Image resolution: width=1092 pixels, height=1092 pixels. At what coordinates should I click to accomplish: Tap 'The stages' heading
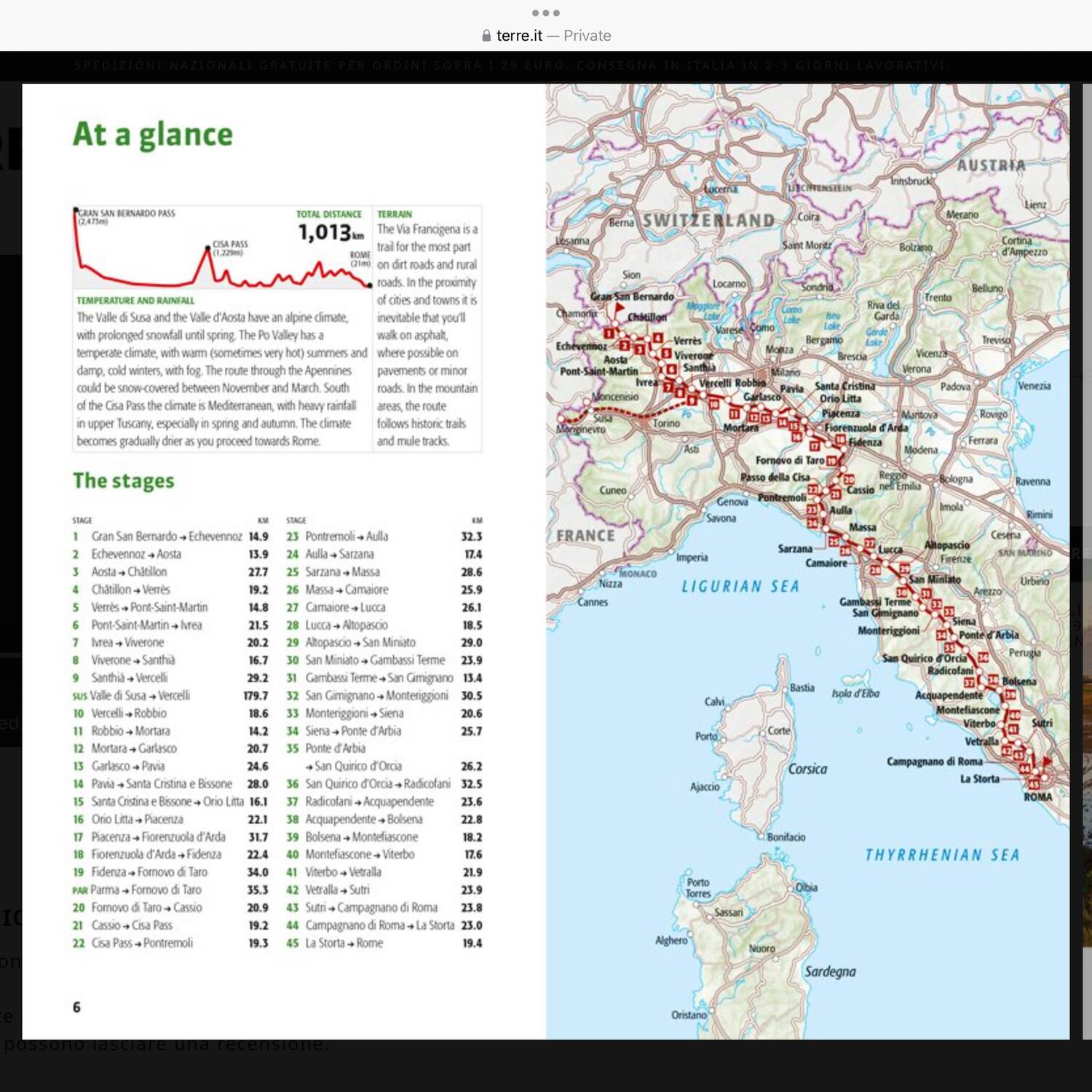tap(124, 480)
